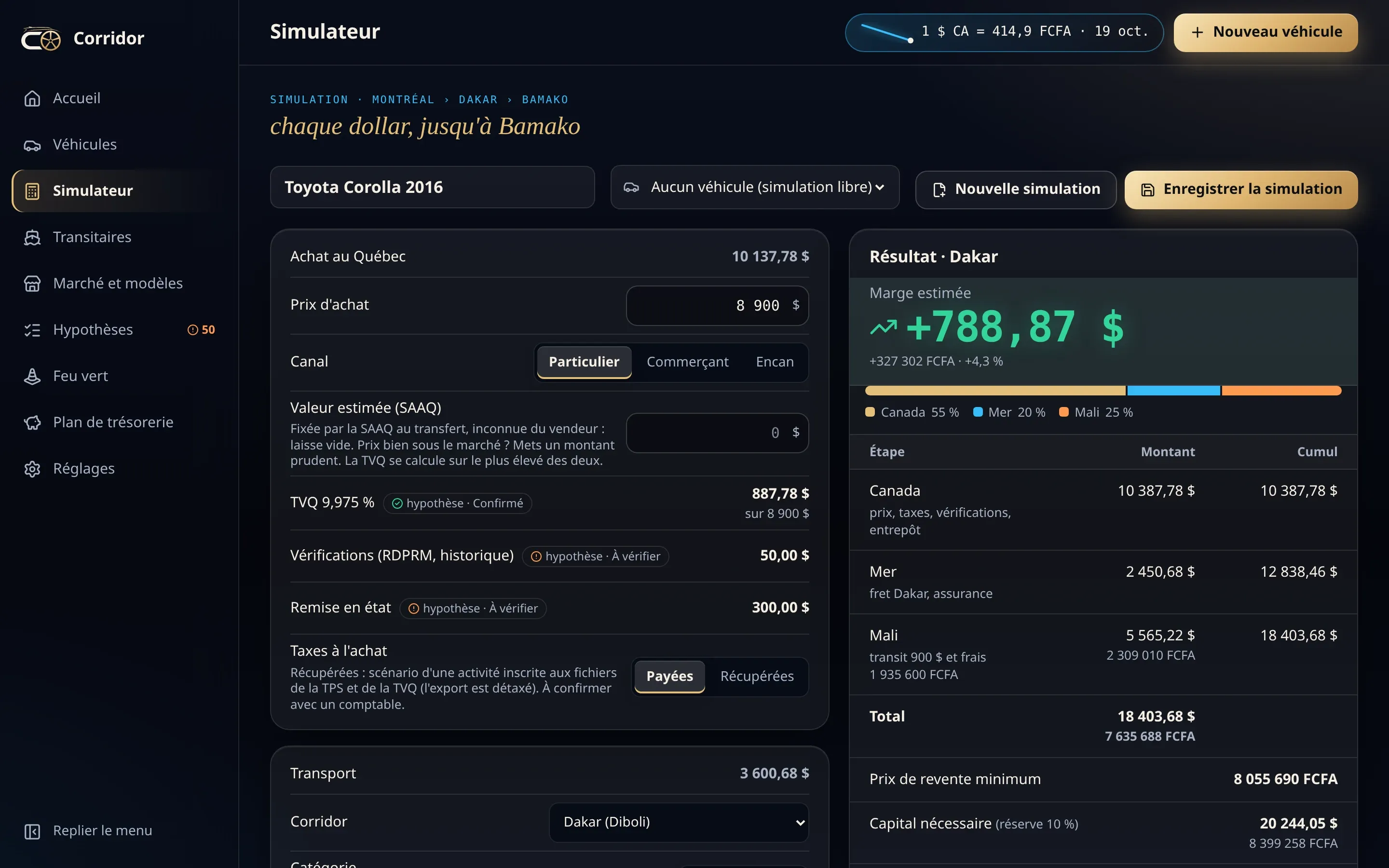
Task: Set Taxes à l'achat to Payées
Action: pos(669,676)
